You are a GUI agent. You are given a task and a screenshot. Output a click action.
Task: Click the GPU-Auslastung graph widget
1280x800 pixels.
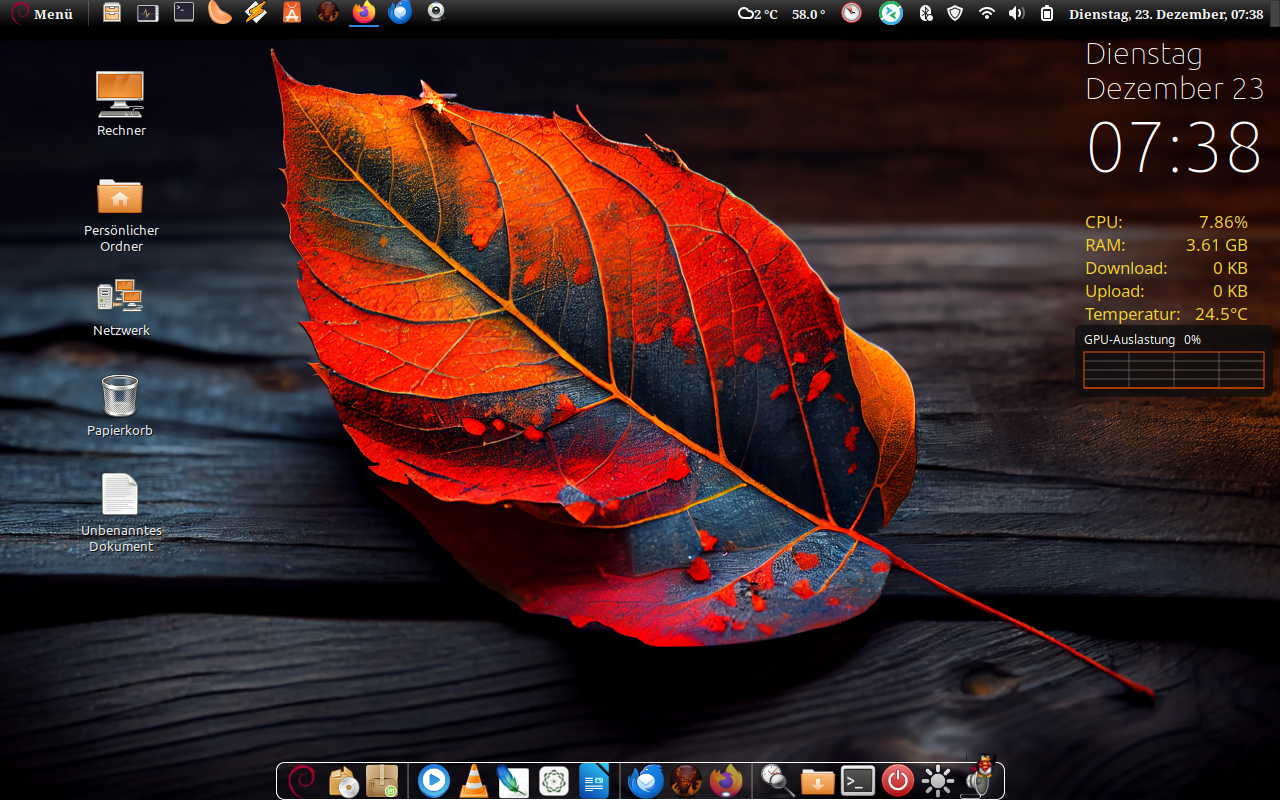1173,369
